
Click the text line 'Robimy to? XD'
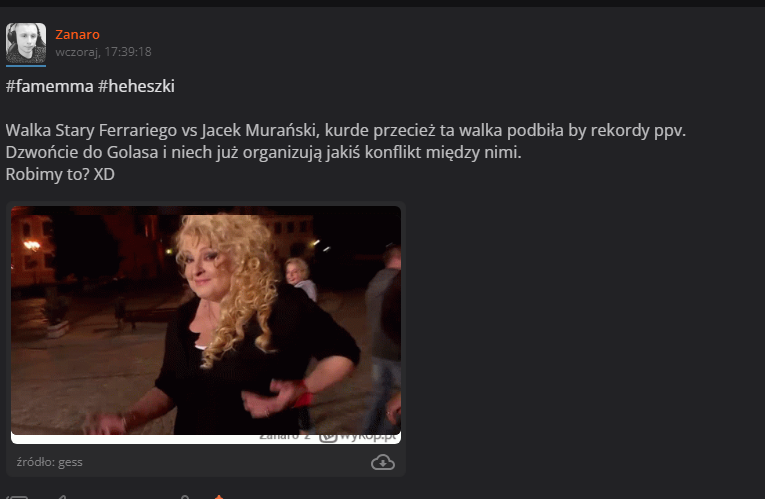click(x=60, y=174)
